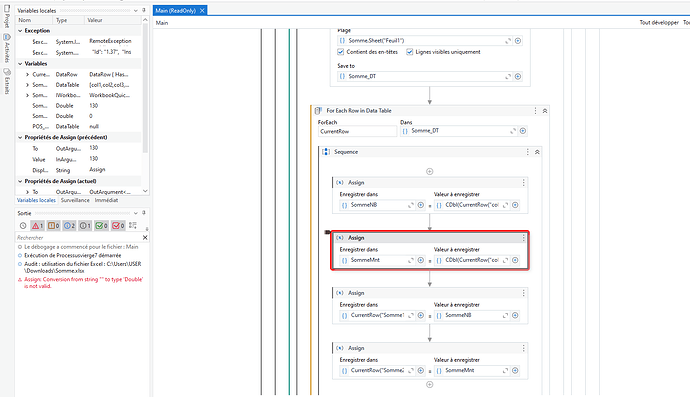Viewport: 690px width, 397px height.
Task: Click plus beside CurrentRow("Somme1 field
Action: (x=421, y=315)
